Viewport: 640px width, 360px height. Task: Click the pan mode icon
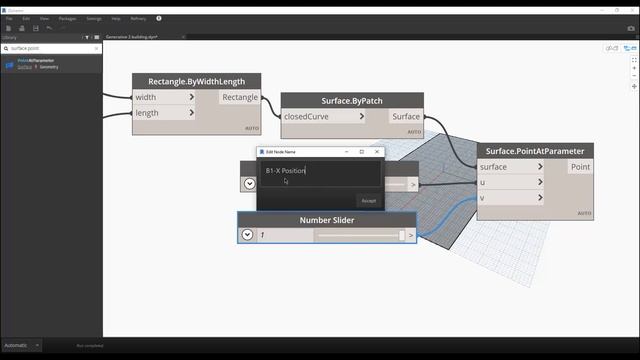click(634, 87)
